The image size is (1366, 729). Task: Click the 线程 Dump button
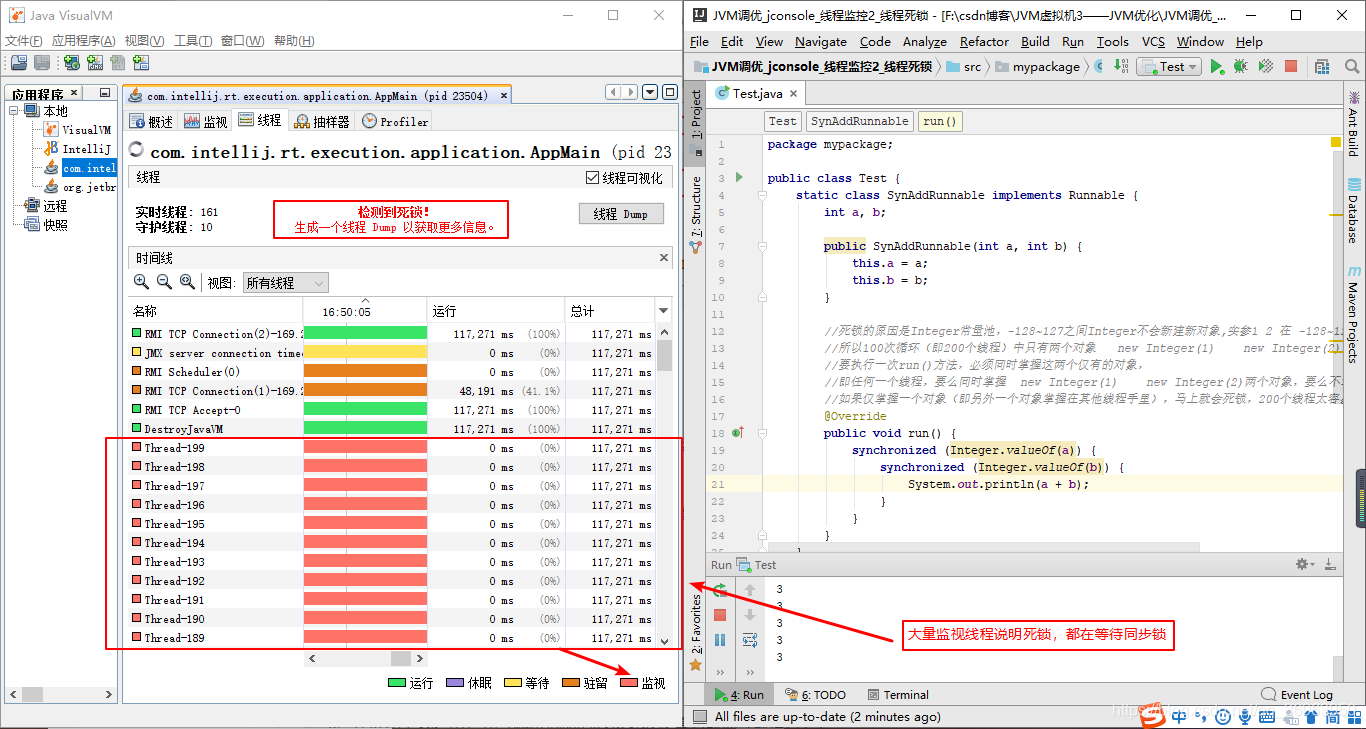point(621,214)
